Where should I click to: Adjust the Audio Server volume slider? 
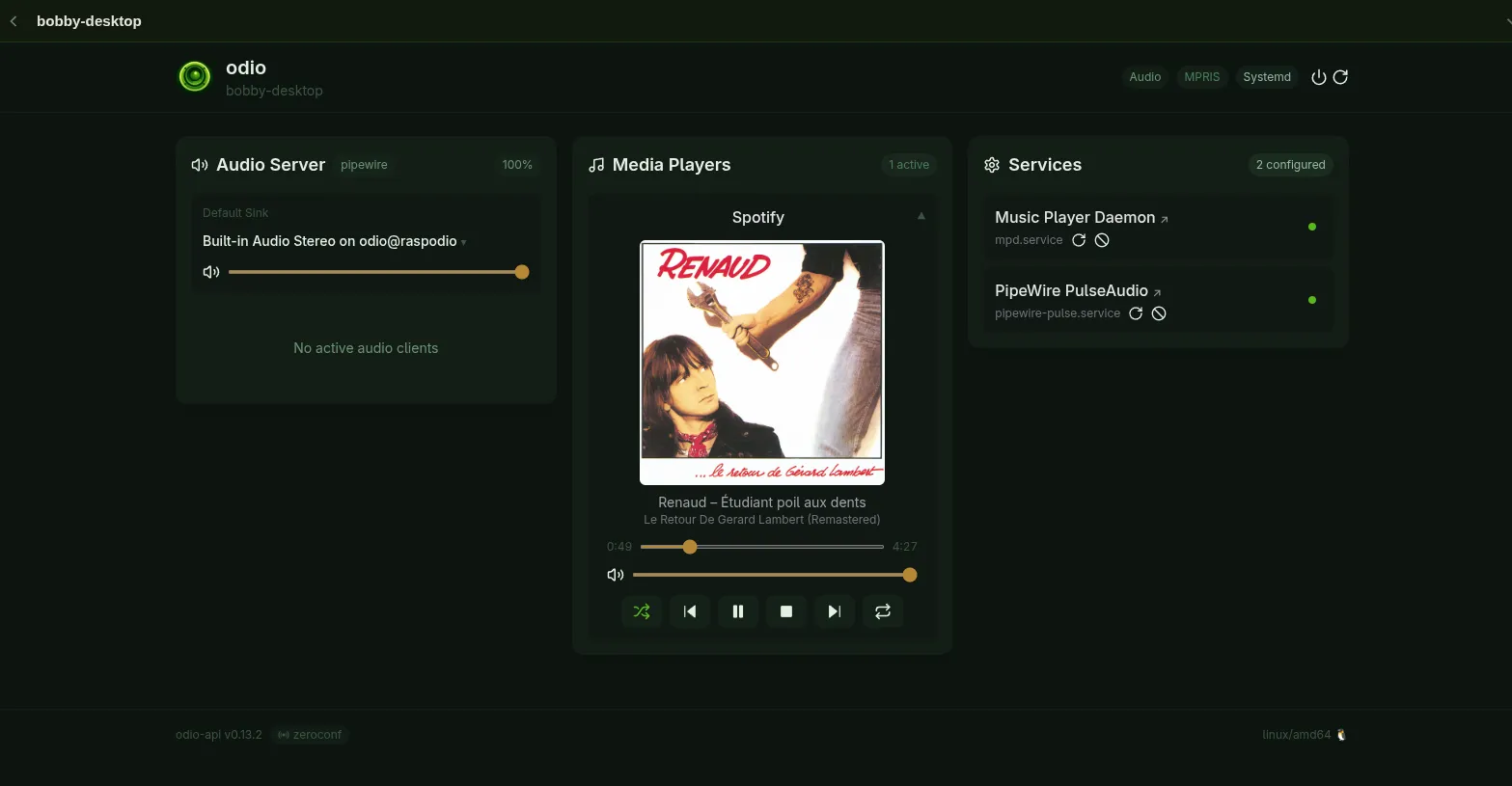[x=379, y=272]
